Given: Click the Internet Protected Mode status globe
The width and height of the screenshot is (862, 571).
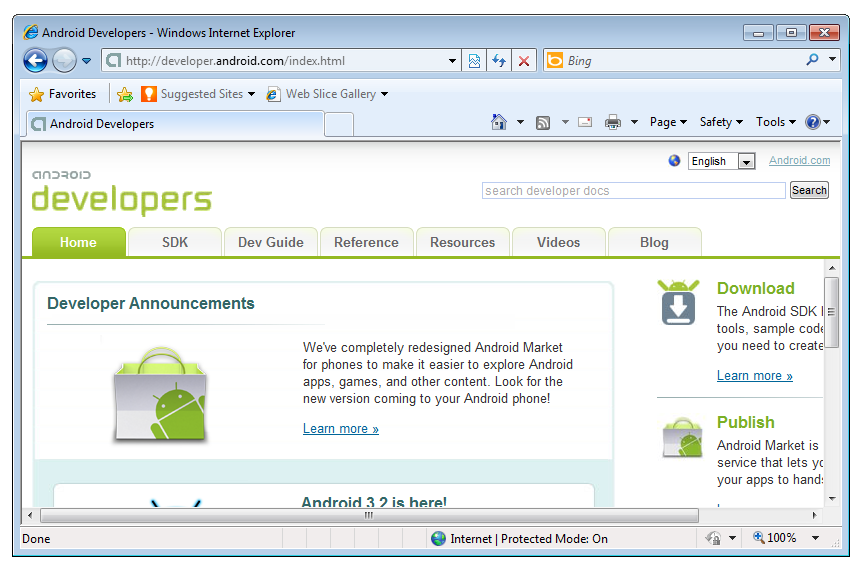Looking at the screenshot, I should point(438,539).
